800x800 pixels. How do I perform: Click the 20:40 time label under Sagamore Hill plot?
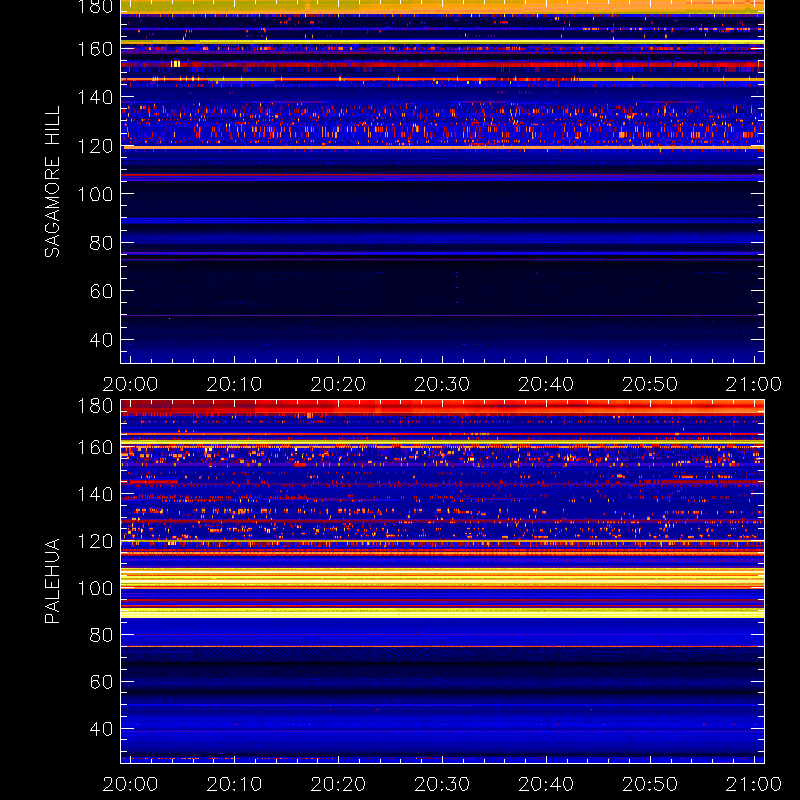pos(546,384)
